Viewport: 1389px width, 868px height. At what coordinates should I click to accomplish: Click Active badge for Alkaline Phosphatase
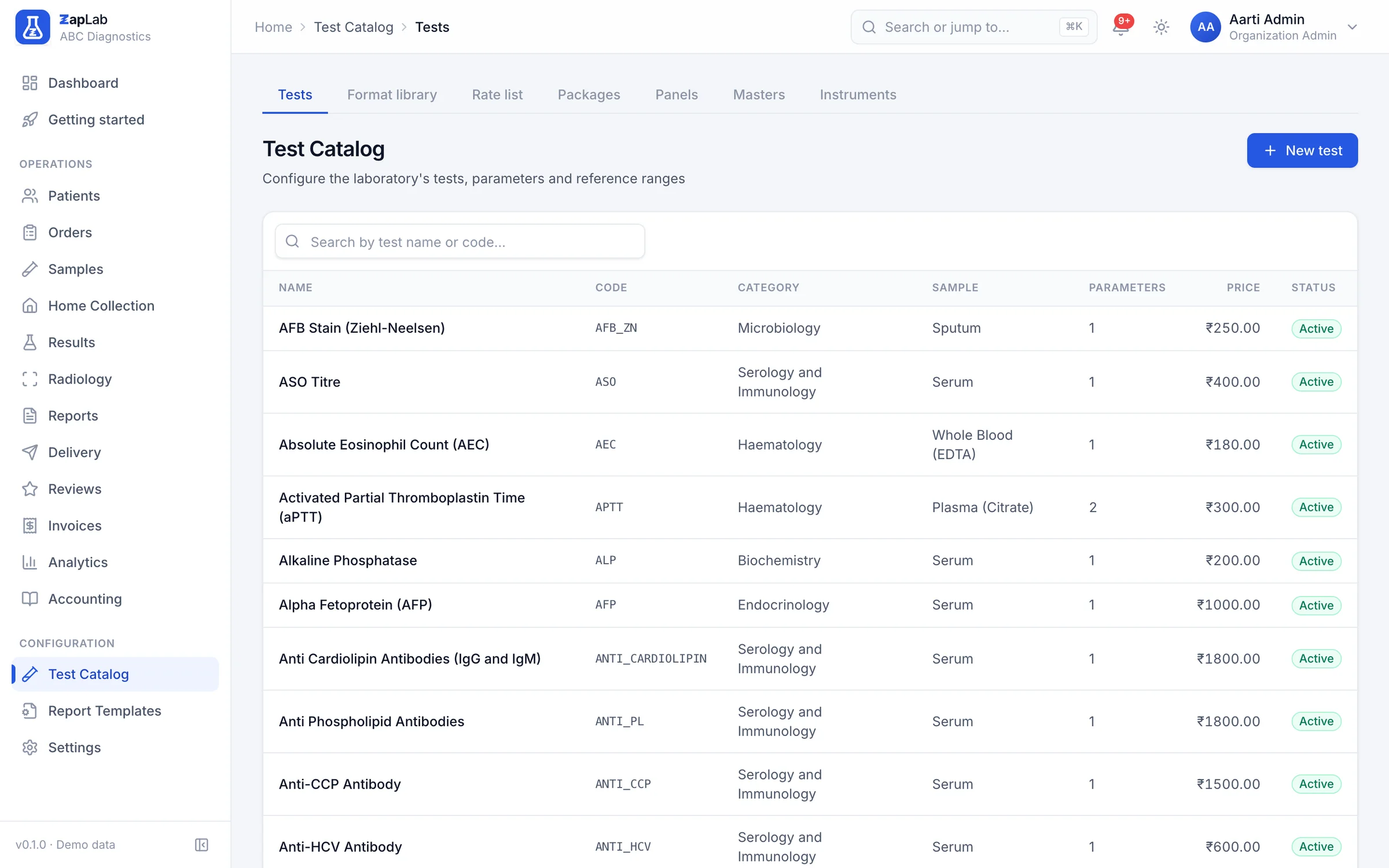tap(1316, 561)
